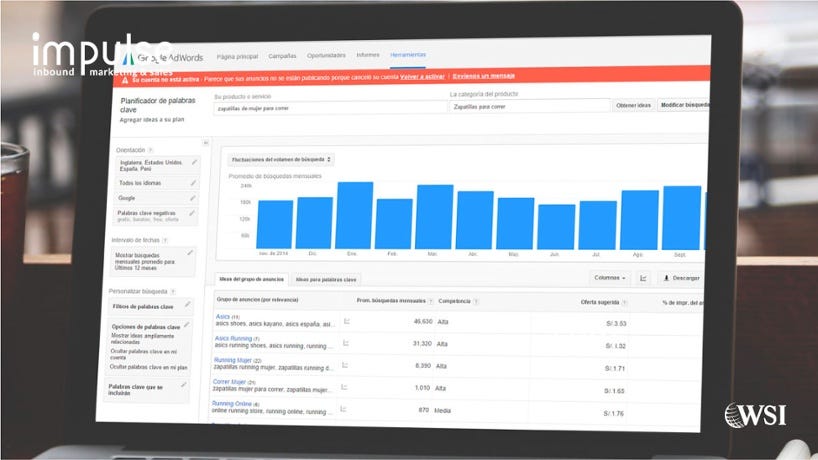
Task: Click 'Envíenos un mensaje' link
Action: tap(484, 76)
